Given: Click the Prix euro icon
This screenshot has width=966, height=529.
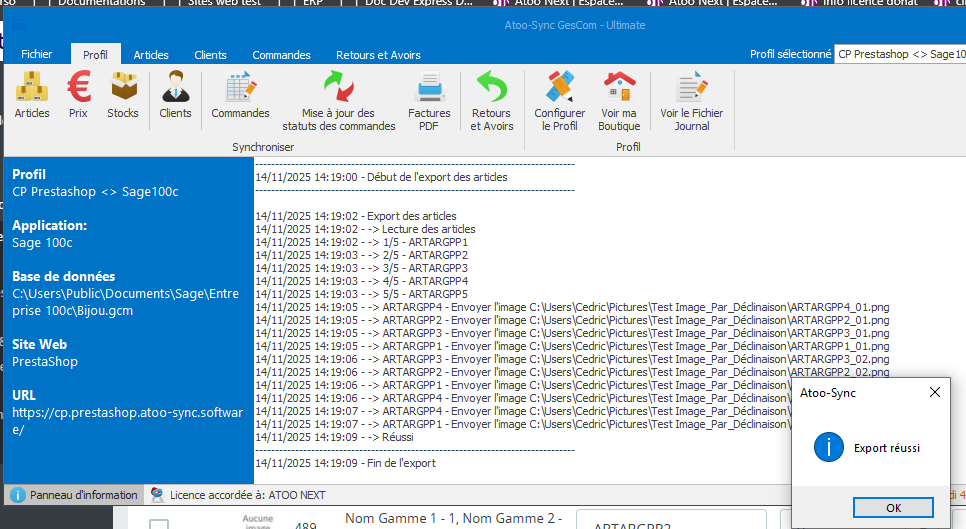Looking at the screenshot, I should coord(79,87).
